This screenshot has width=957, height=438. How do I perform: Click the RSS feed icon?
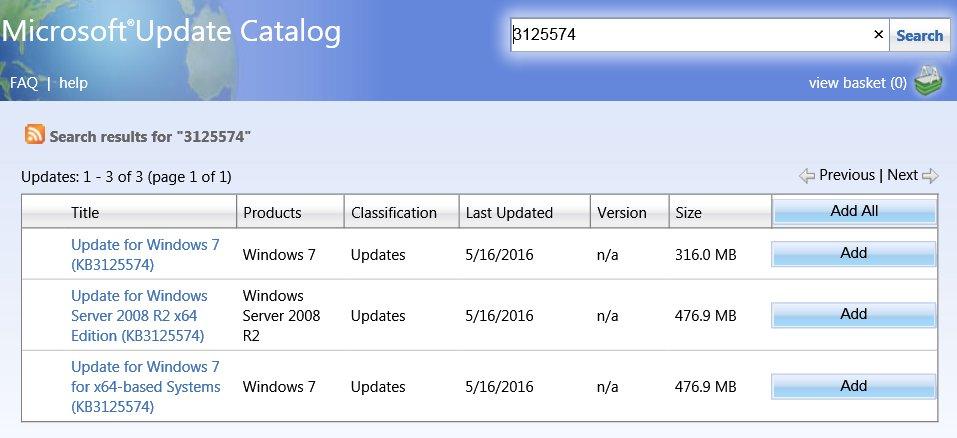tap(35, 135)
